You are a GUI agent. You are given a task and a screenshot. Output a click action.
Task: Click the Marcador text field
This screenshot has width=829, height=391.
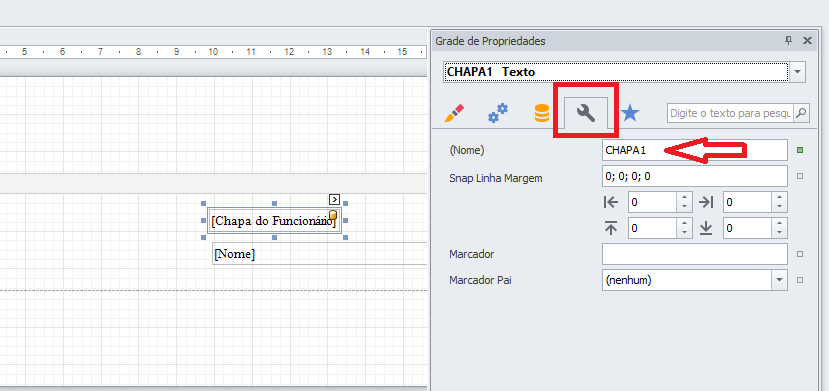tap(695, 254)
